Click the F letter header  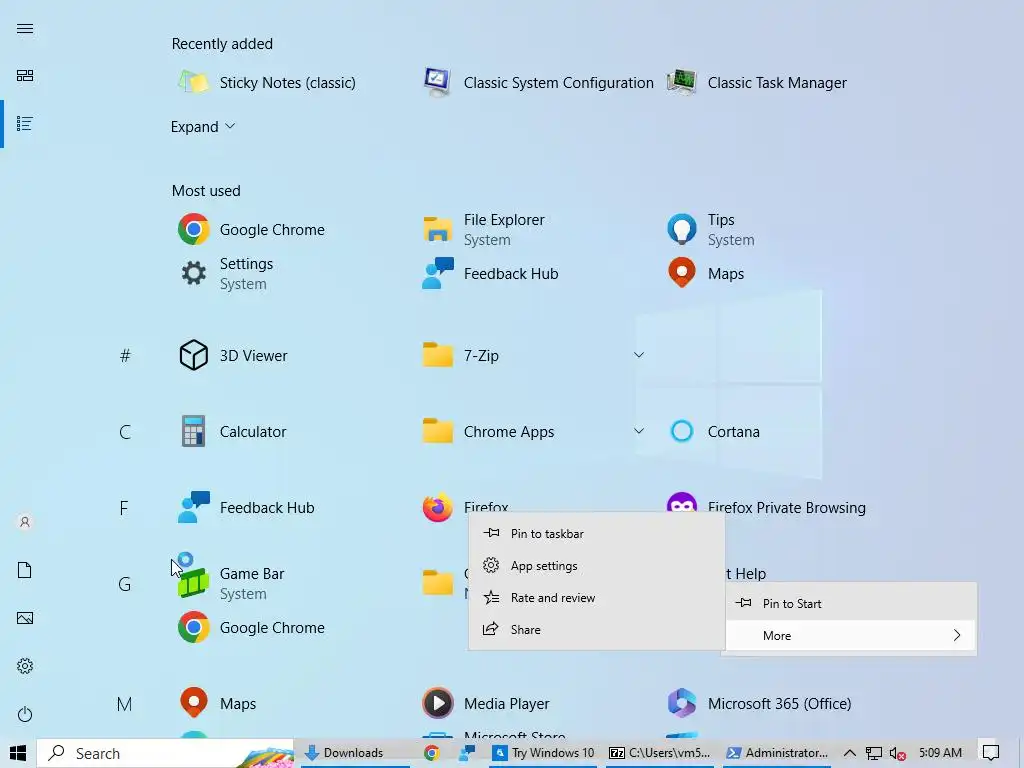124,508
